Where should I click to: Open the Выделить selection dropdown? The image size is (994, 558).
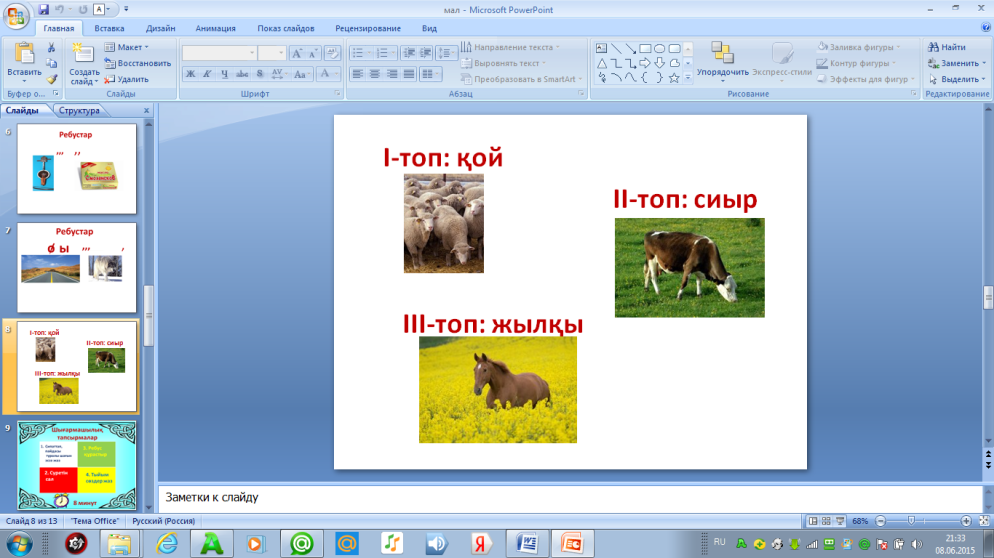pos(957,79)
